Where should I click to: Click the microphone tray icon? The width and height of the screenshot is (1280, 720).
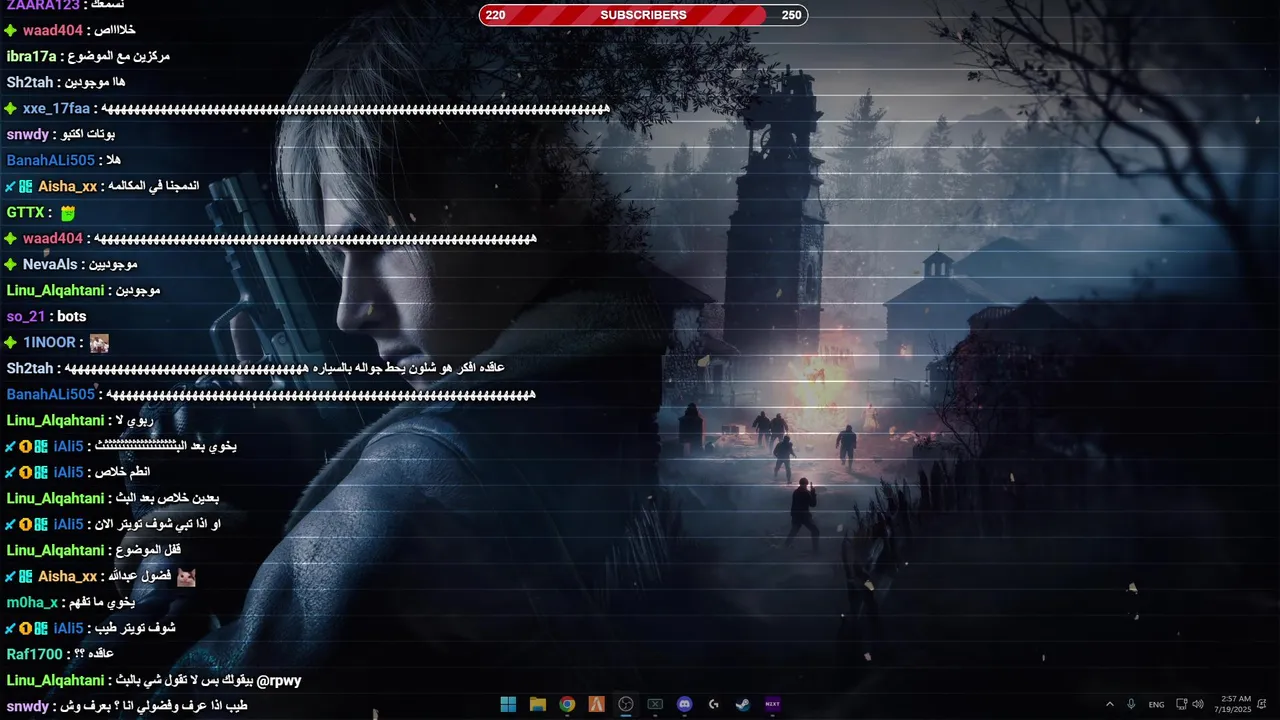click(x=1131, y=704)
